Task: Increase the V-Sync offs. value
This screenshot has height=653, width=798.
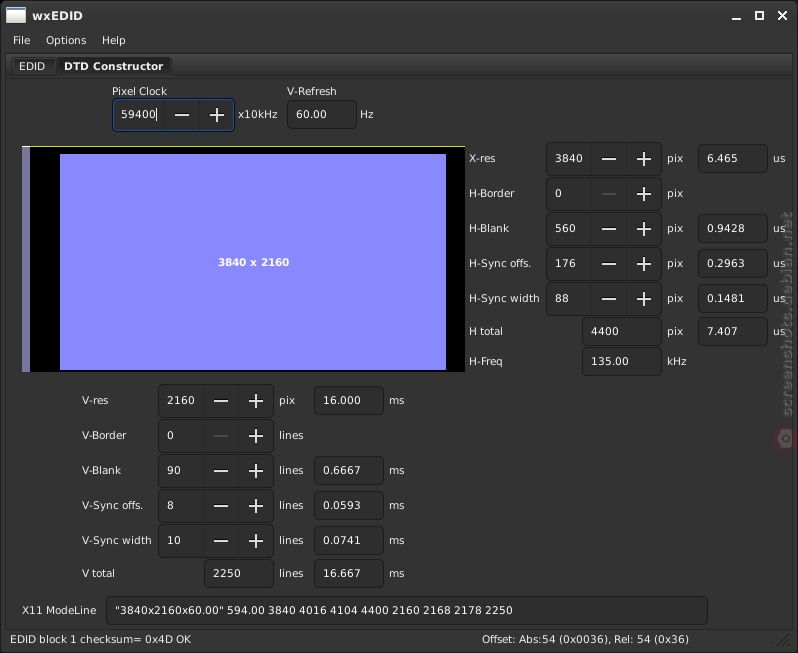Action: 256,506
